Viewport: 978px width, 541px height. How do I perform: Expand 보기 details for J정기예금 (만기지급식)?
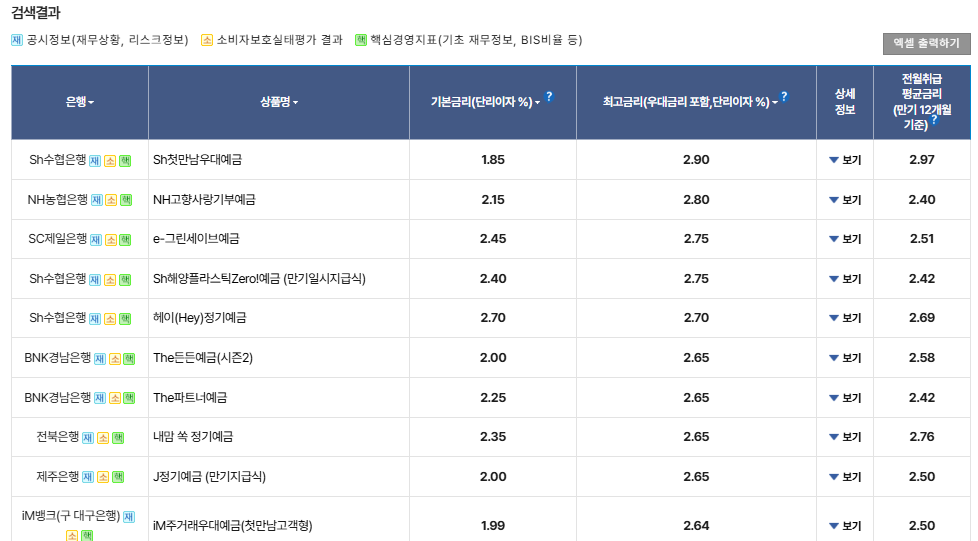click(x=845, y=477)
